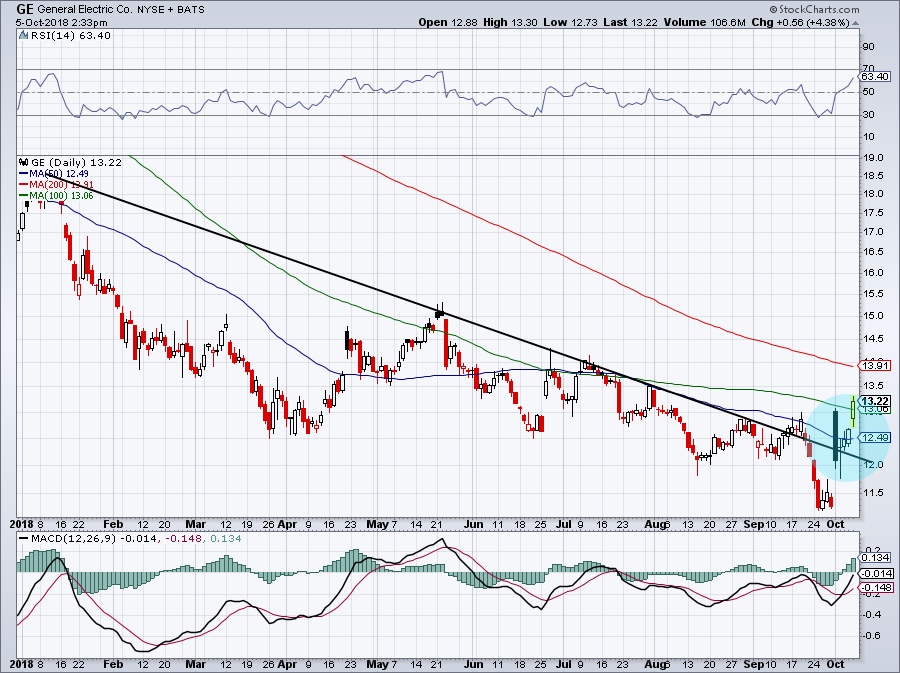The width and height of the screenshot is (900, 673).
Task: Click the 0.134 MACD histogram axis tag
Action: tap(876, 558)
